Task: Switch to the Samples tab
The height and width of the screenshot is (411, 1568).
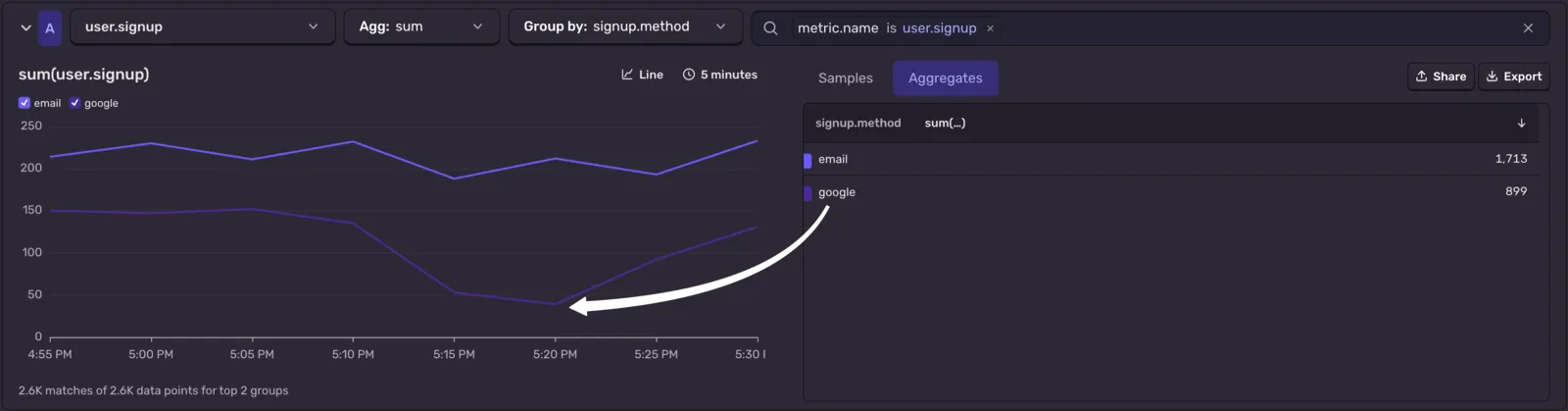Action: [x=846, y=78]
